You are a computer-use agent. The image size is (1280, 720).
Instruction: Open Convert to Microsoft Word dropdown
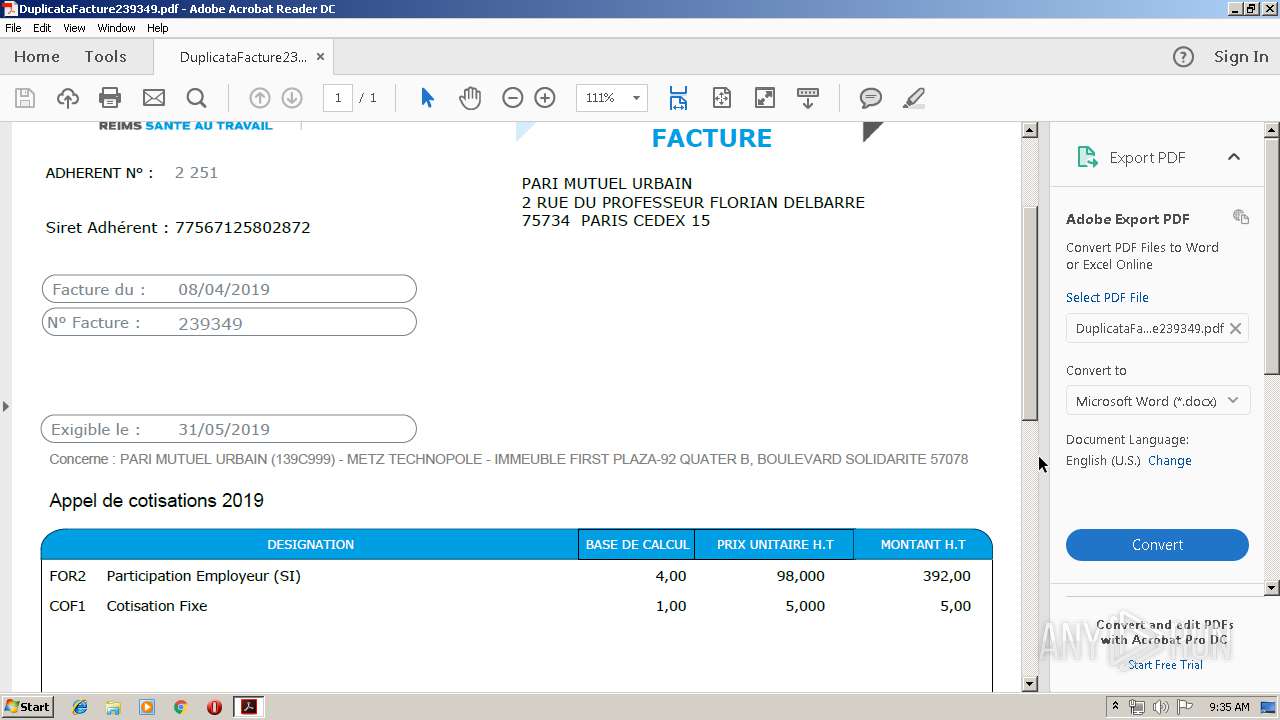point(1157,401)
